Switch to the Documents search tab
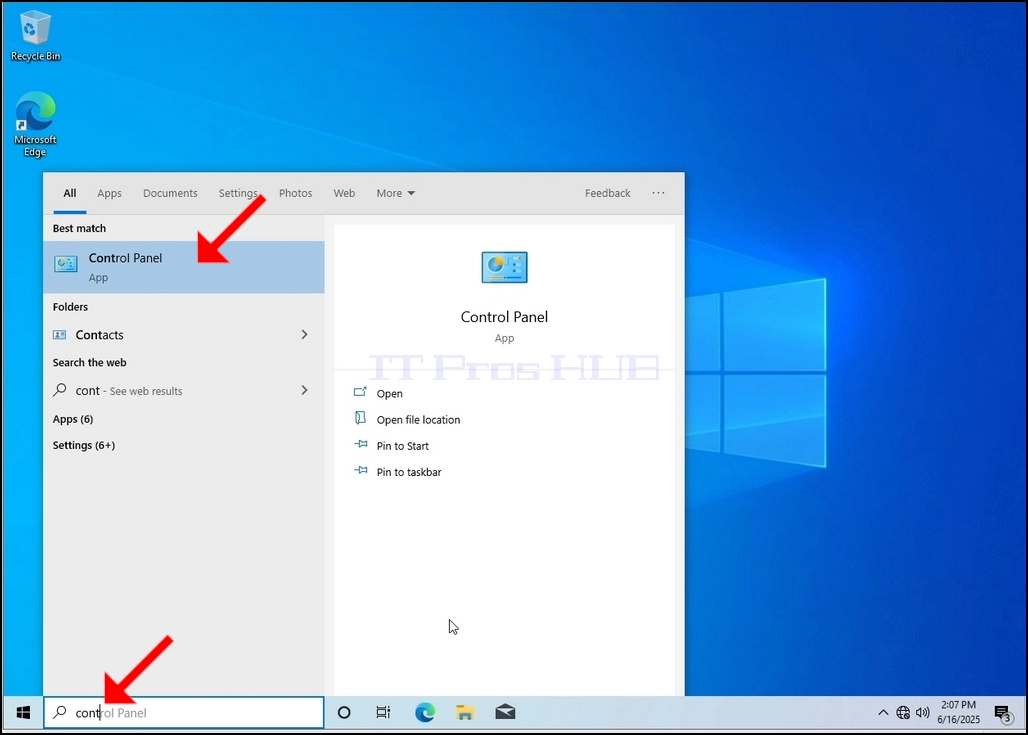The image size is (1028, 735). tap(170, 193)
